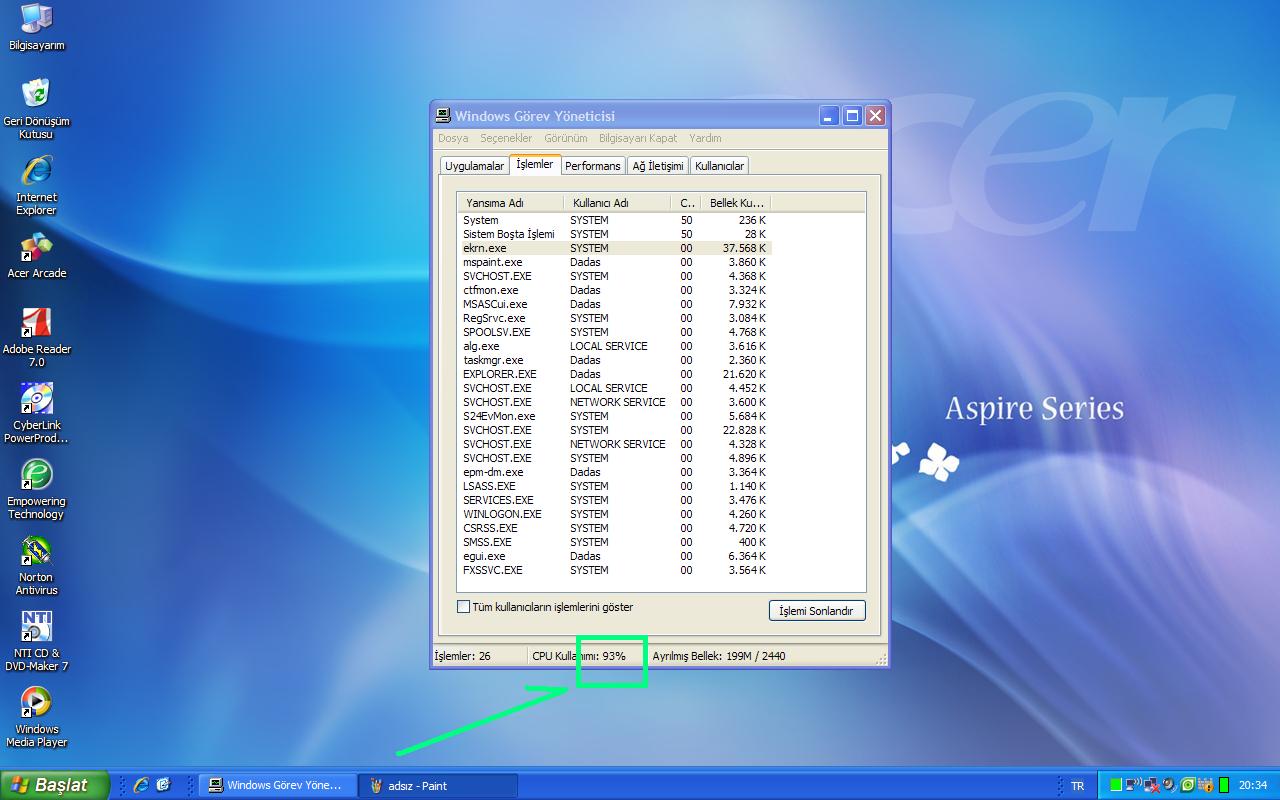Select the mspaint.exe process row
The width and height of the screenshot is (1280, 800).
615,262
